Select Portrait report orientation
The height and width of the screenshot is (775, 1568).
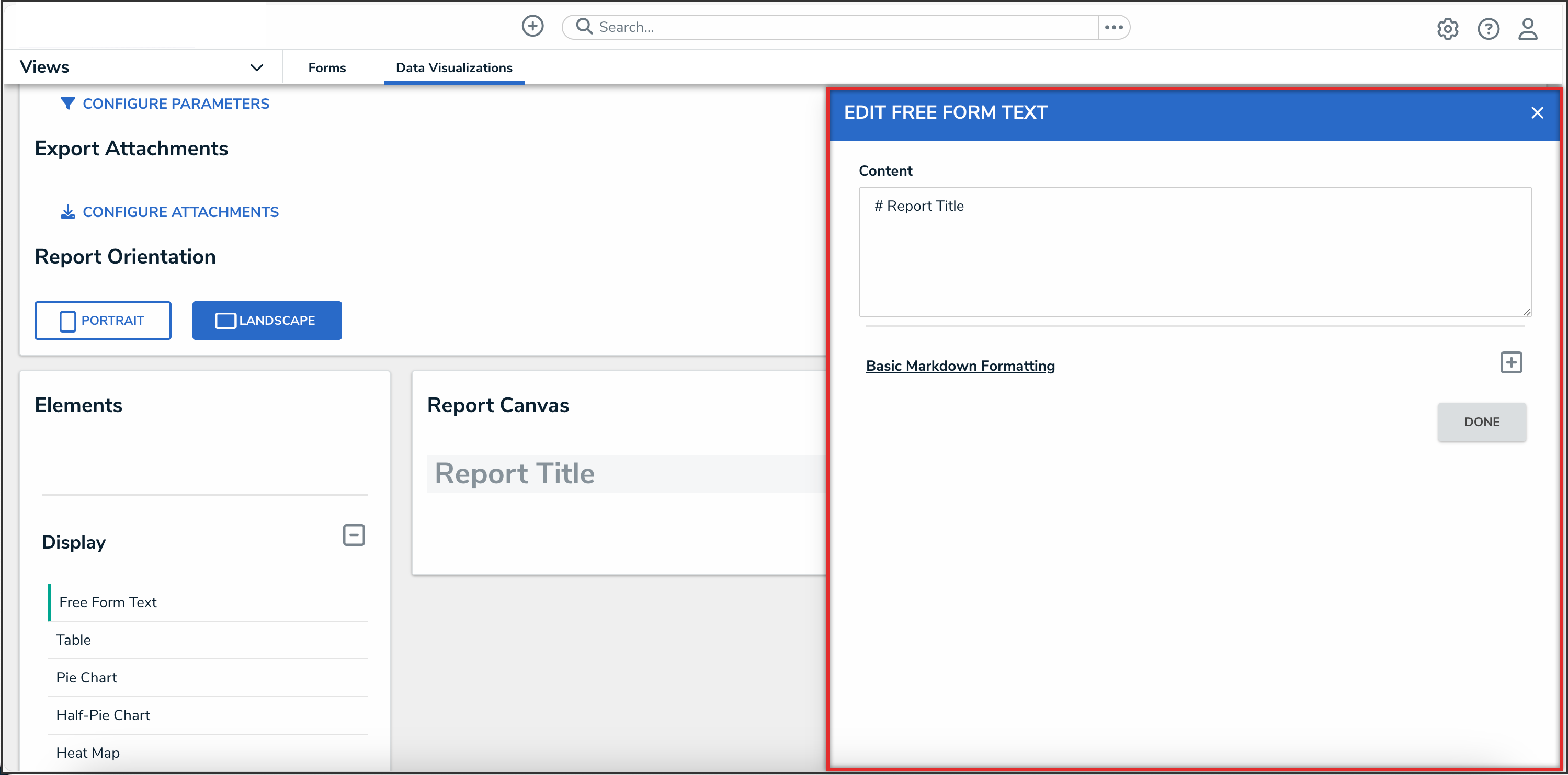tap(103, 320)
